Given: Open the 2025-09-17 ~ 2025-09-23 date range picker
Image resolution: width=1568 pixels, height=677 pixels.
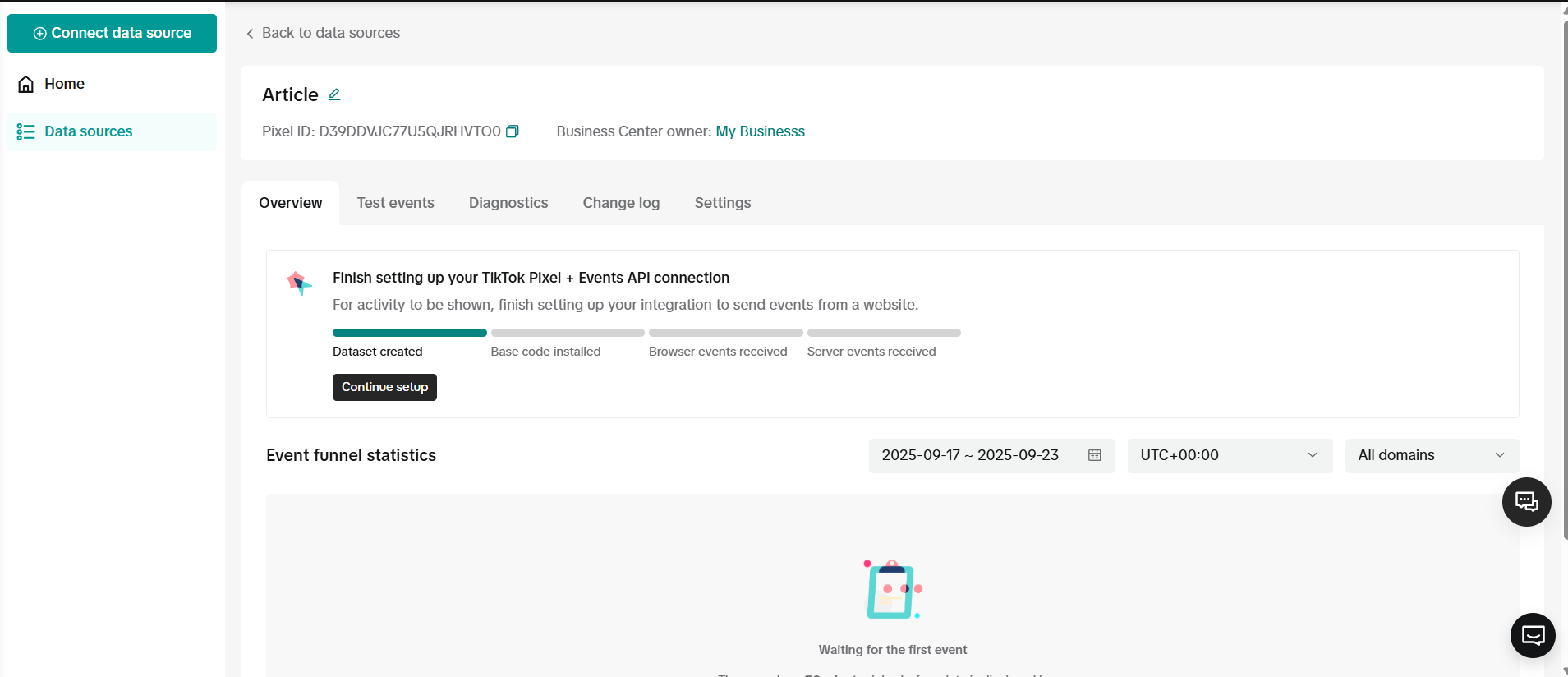Looking at the screenshot, I should point(970,455).
